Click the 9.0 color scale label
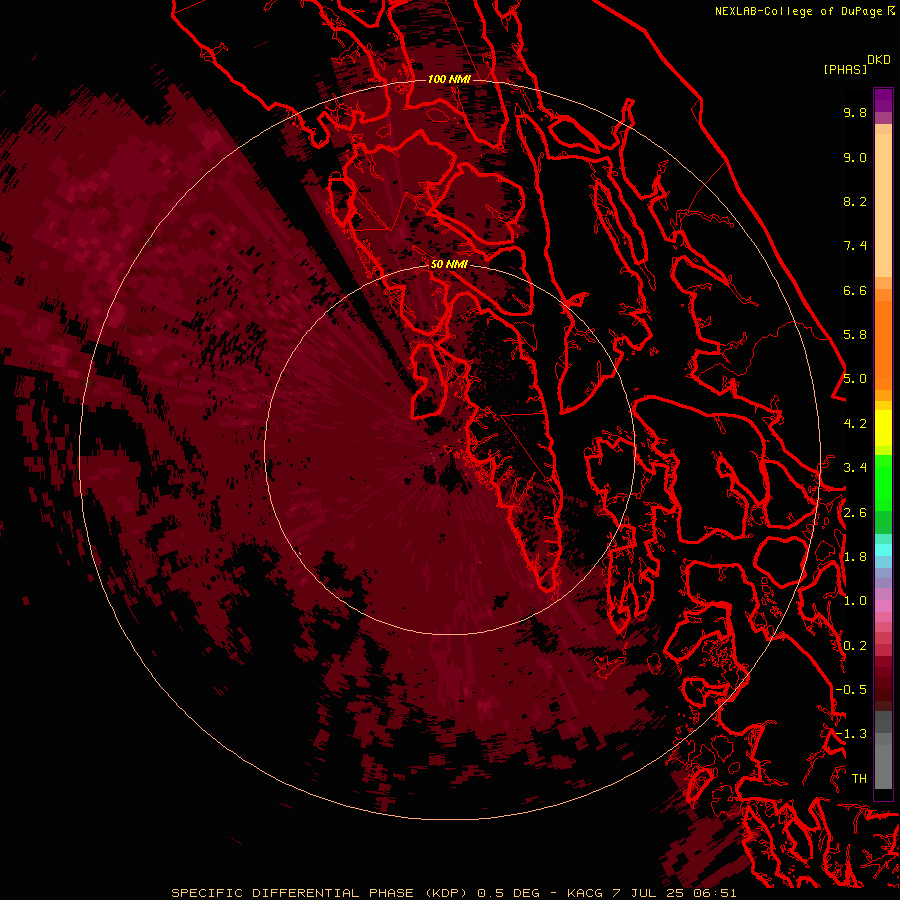The width and height of the screenshot is (900, 900). click(x=855, y=157)
